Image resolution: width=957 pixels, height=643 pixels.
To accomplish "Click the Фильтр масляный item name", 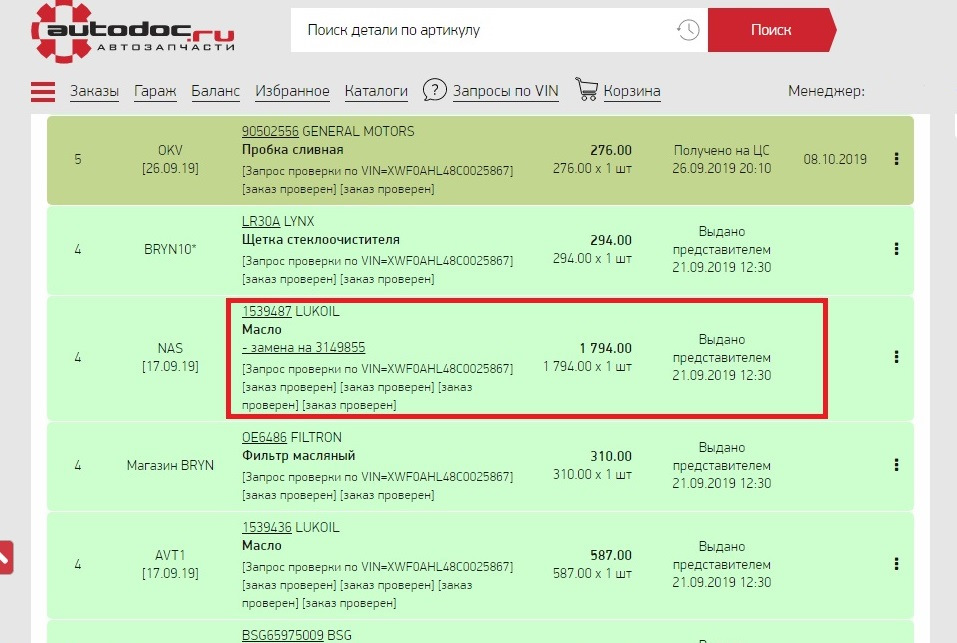I will point(298,456).
